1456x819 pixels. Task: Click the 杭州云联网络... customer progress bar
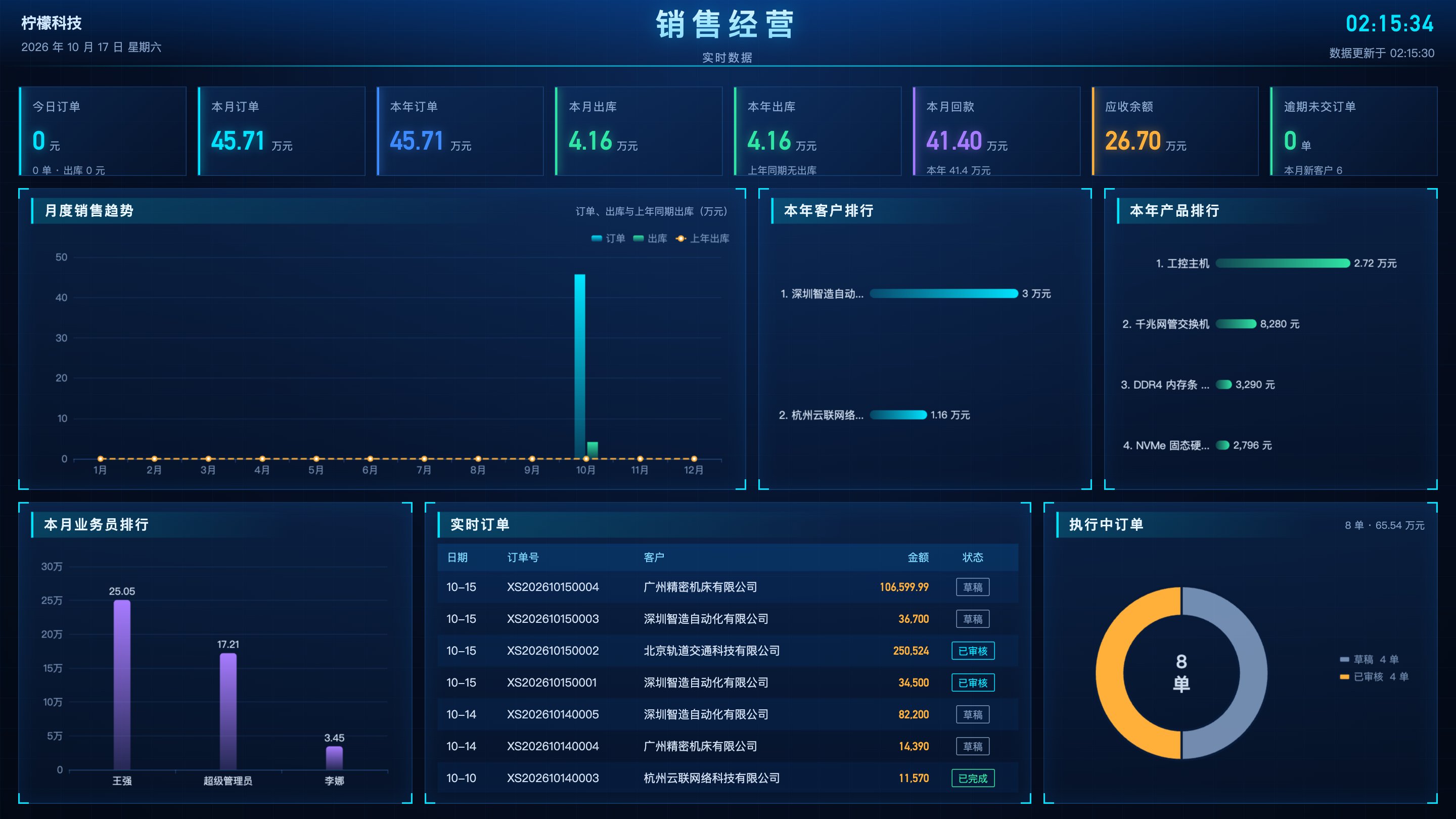(x=898, y=415)
